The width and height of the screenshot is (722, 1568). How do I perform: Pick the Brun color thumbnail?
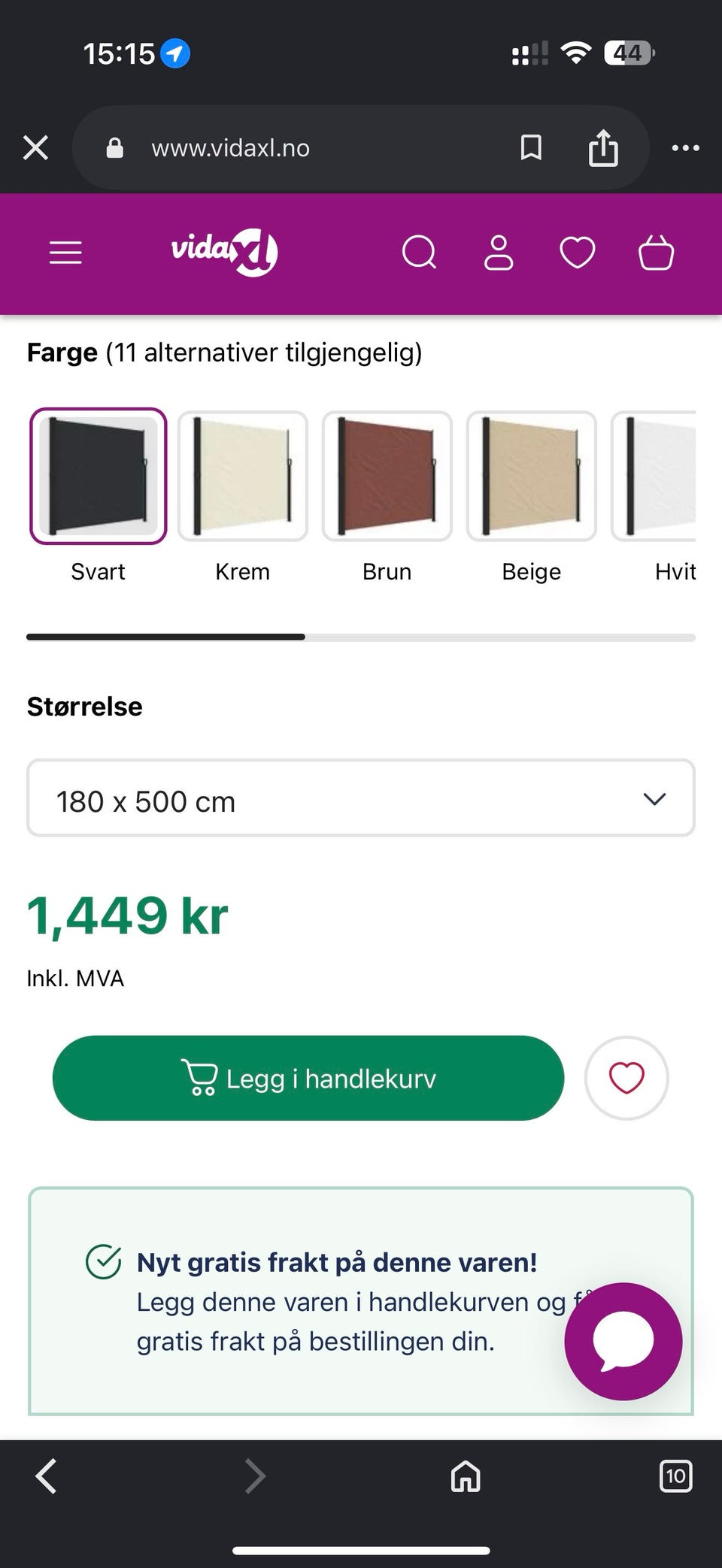[387, 476]
